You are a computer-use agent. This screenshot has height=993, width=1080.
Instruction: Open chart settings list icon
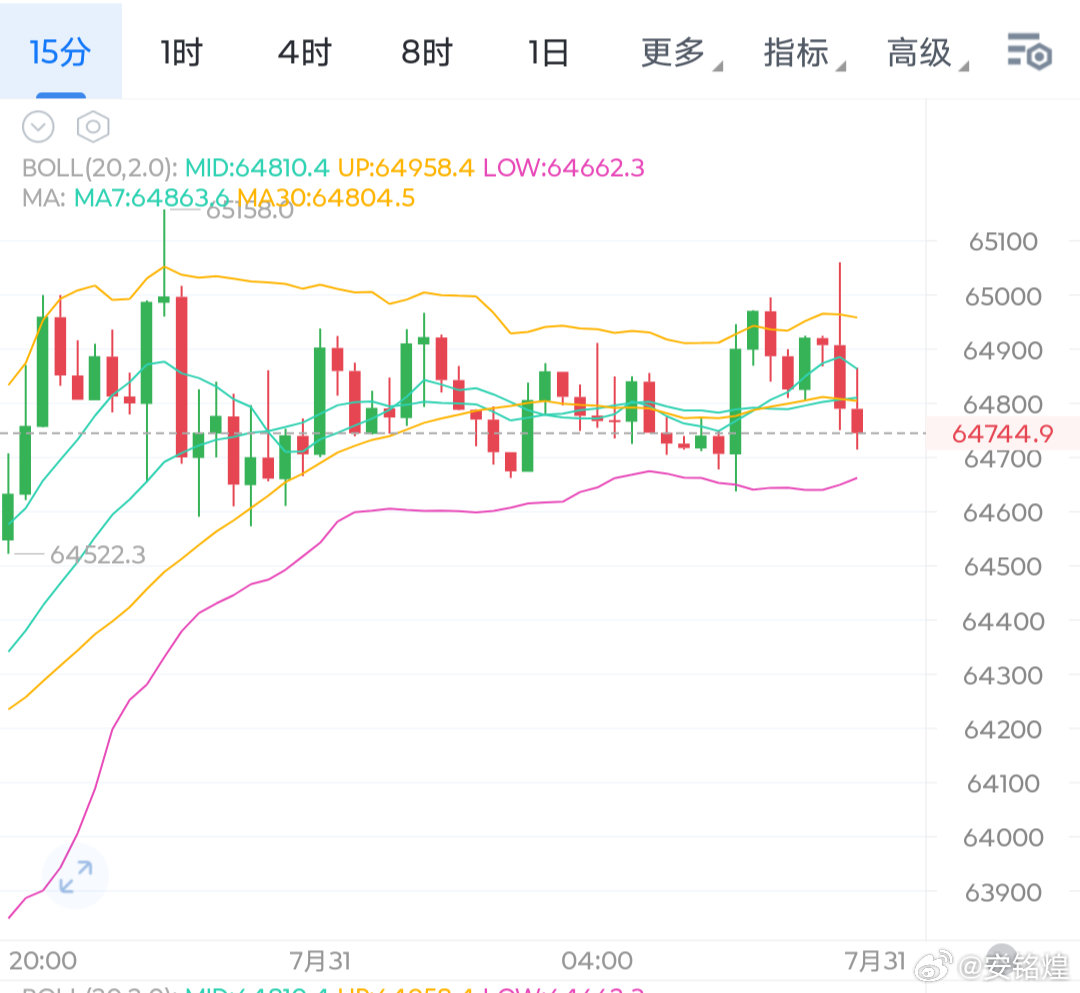point(1029,52)
